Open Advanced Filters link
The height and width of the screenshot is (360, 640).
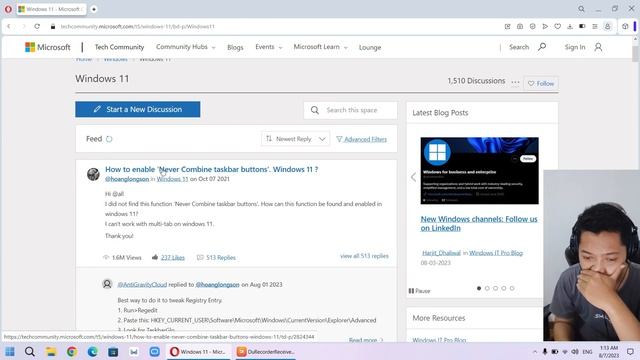[362, 139]
